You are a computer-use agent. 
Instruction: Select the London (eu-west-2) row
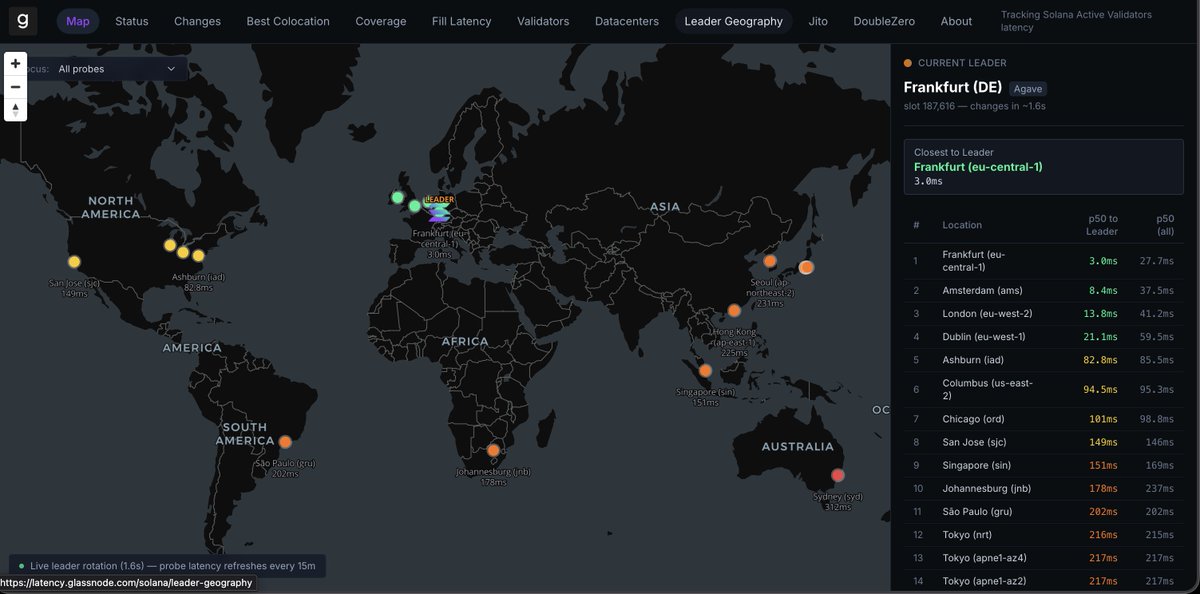click(1043, 314)
